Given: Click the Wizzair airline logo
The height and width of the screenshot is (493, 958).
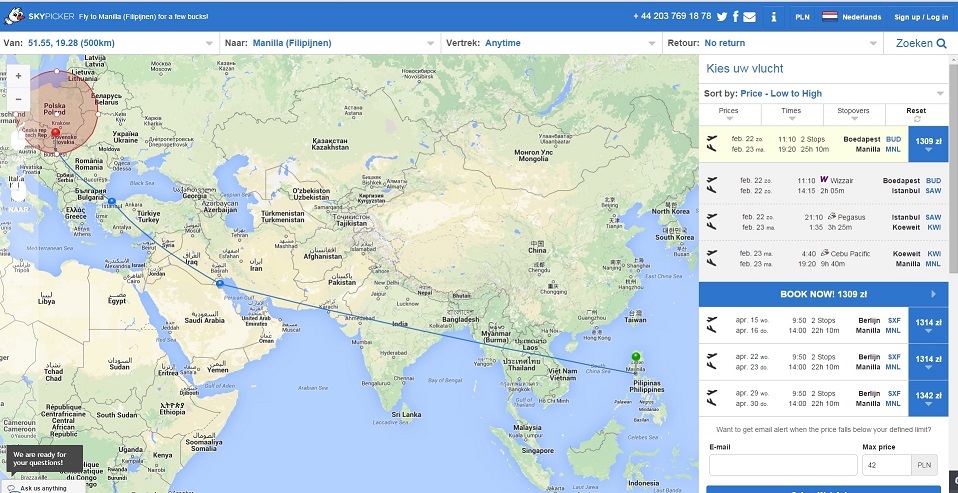Looking at the screenshot, I should click(x=824, y=180).
